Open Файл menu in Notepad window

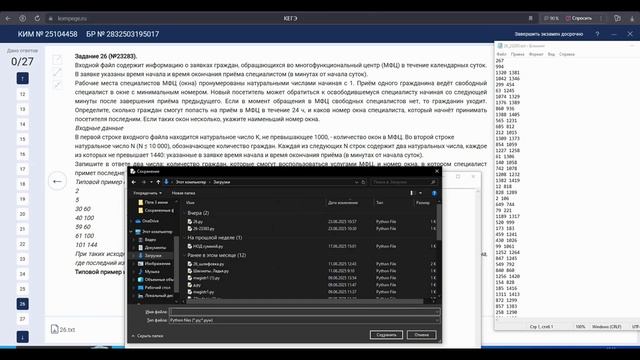point(502,54)
